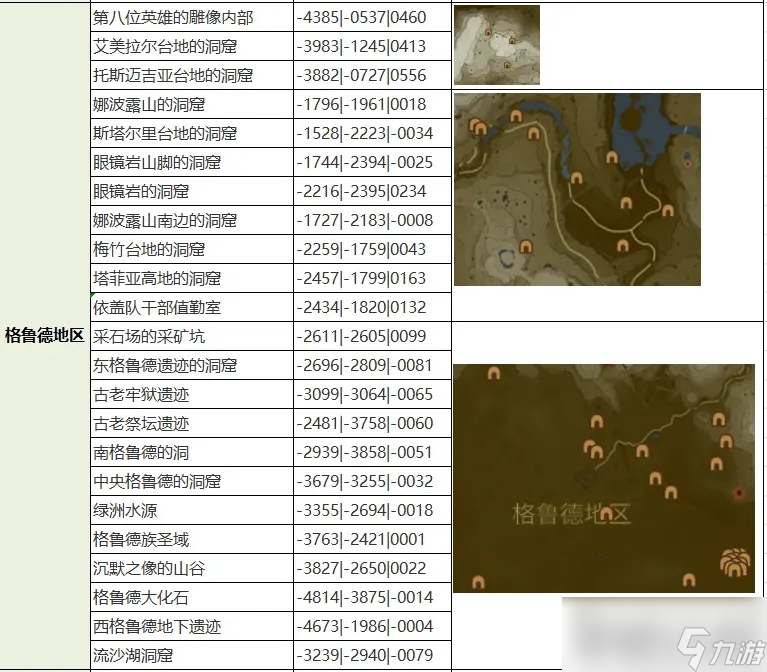767x672 pixels.
Task: Click coordinate -4385|-0537|0460
Action: pos(361,18)
